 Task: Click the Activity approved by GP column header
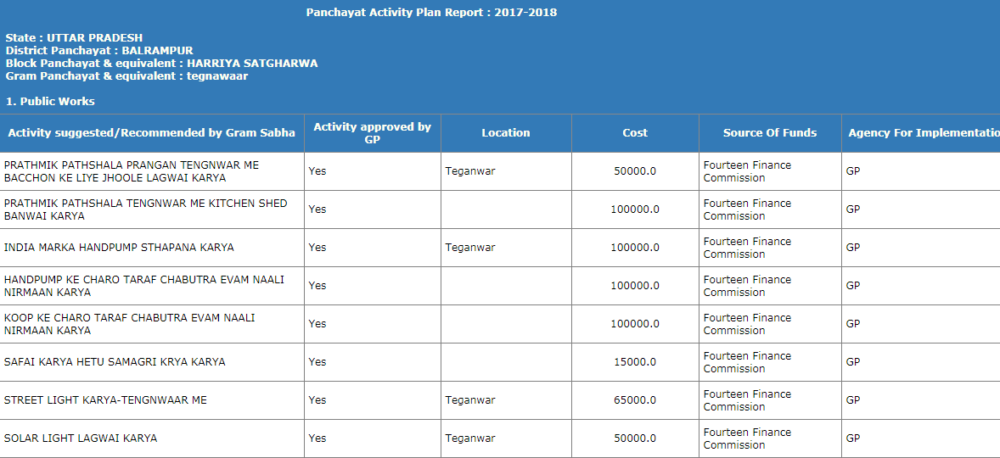point(372,133)
